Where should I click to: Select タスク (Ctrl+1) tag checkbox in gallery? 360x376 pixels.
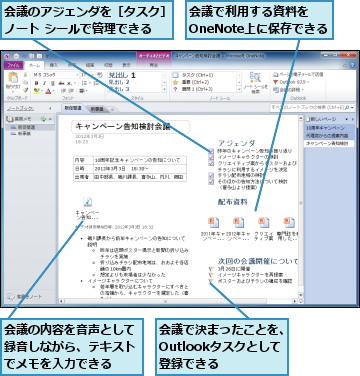click(175, 75)
